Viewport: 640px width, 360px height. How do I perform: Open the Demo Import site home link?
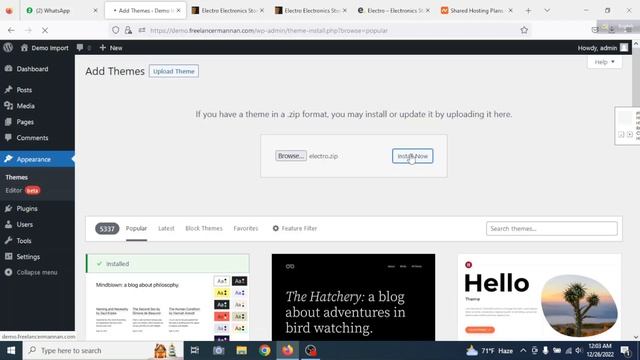click(44, 48)
